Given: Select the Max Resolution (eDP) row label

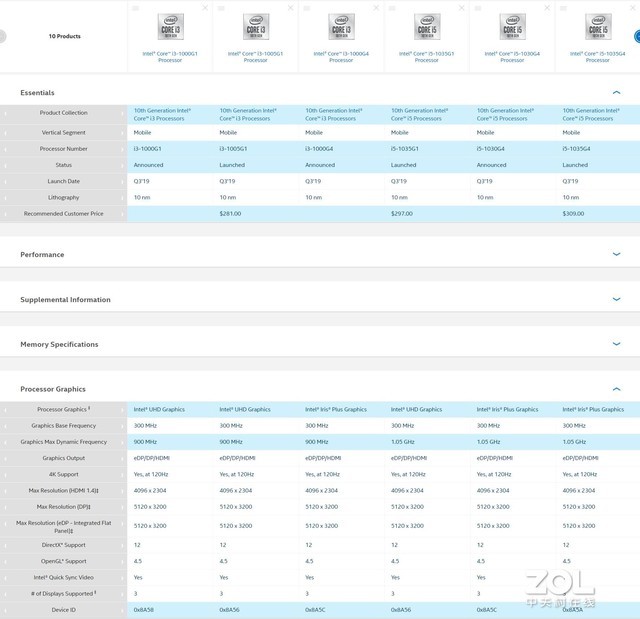Looking at the screenshot, I should [63, 527].
